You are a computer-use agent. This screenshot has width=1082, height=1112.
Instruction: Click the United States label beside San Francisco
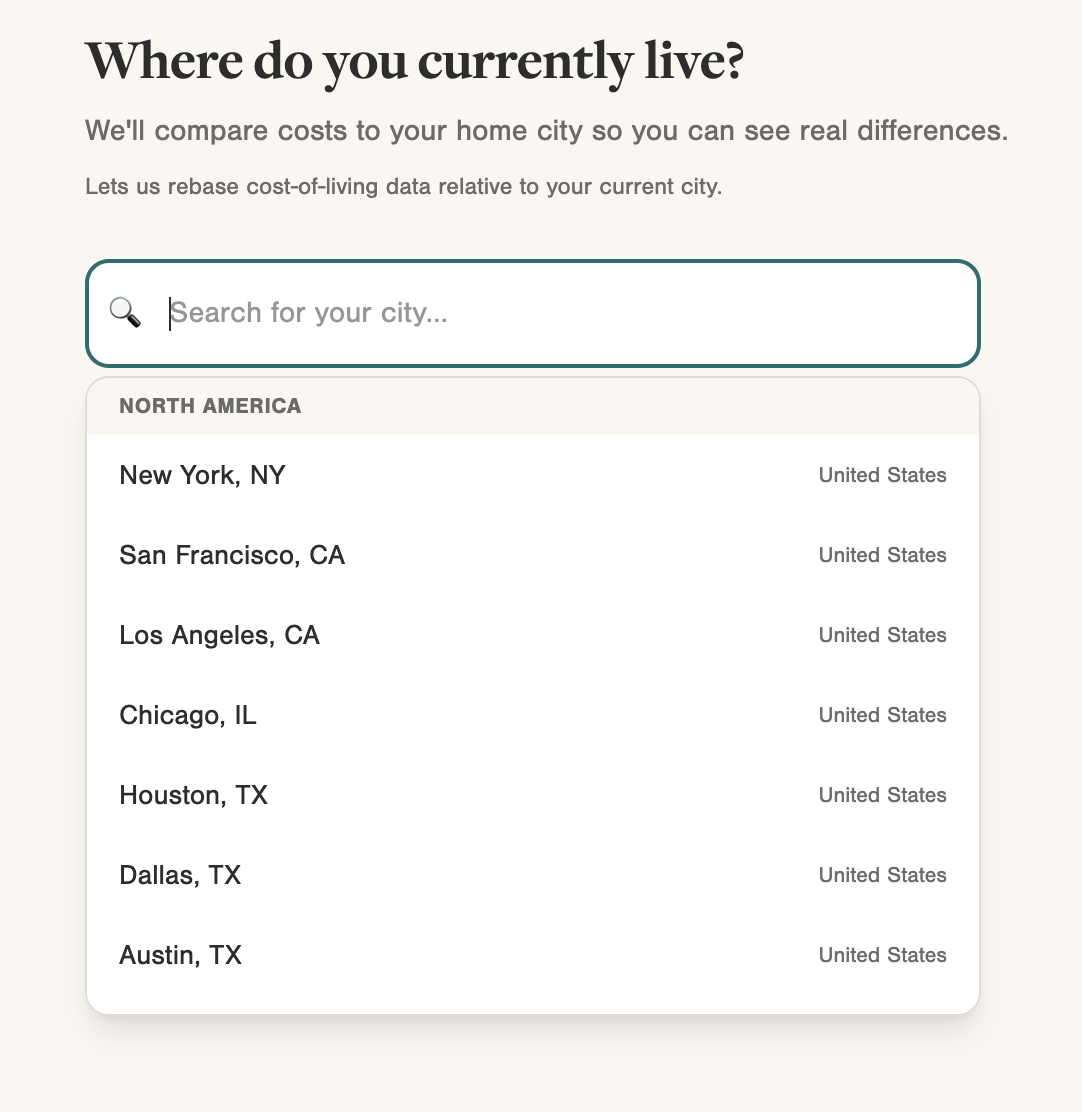click(882, 555)
